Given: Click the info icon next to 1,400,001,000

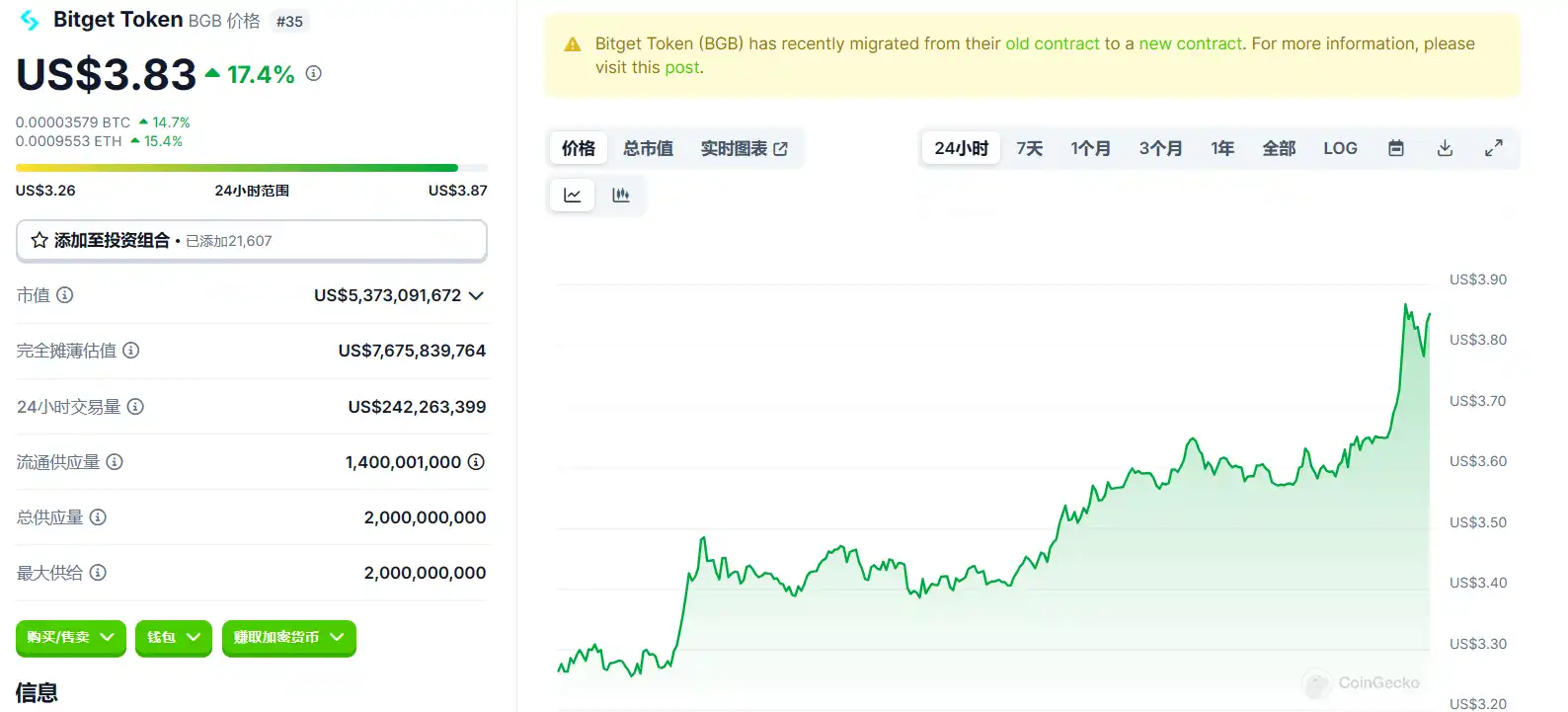Looking at the screenshot, I should 476,462.
